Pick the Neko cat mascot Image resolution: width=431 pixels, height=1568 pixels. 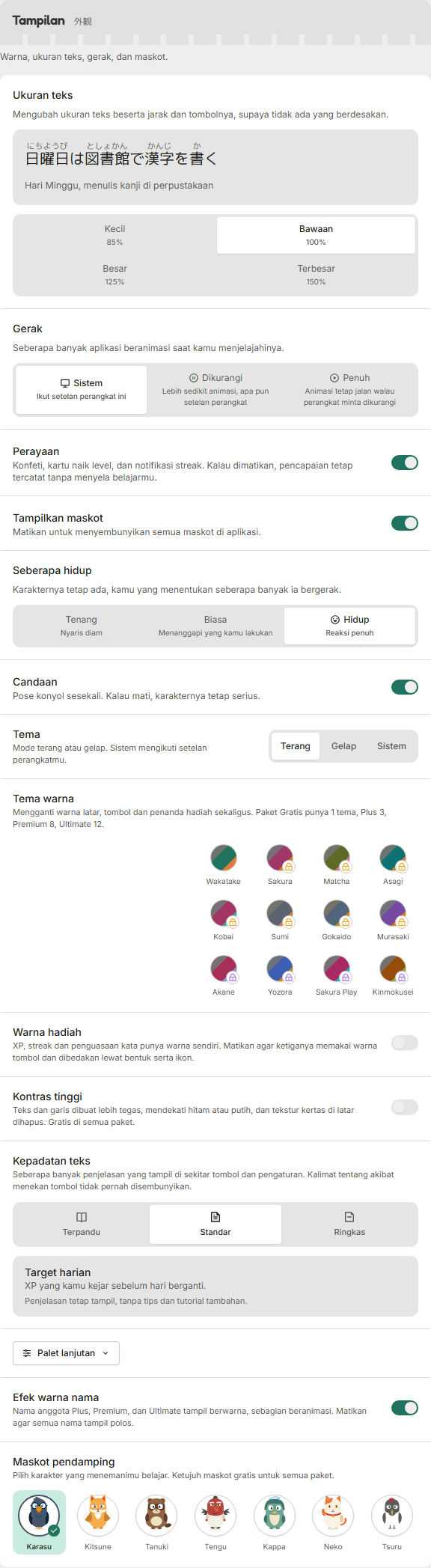click(333, 1522)
